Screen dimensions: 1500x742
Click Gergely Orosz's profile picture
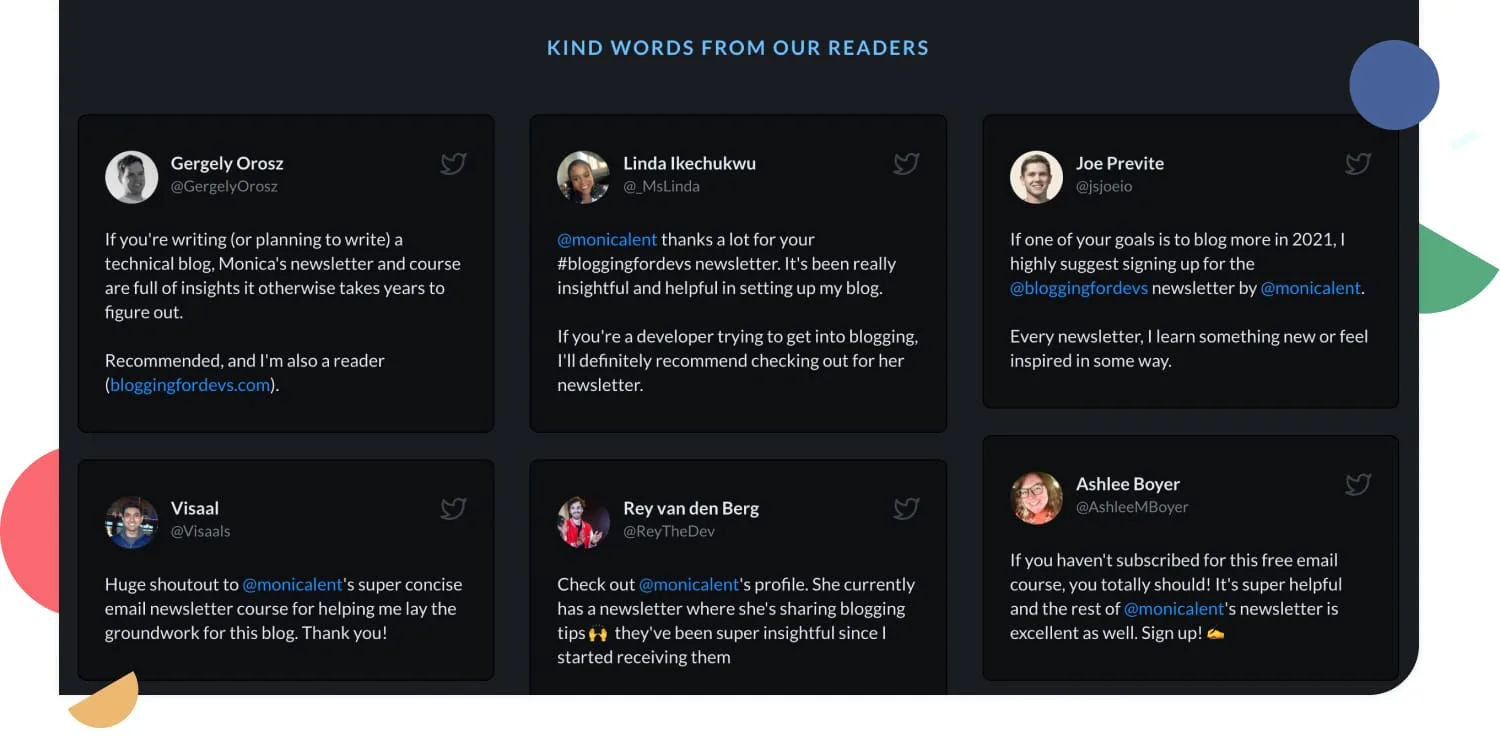coord(131,176)
